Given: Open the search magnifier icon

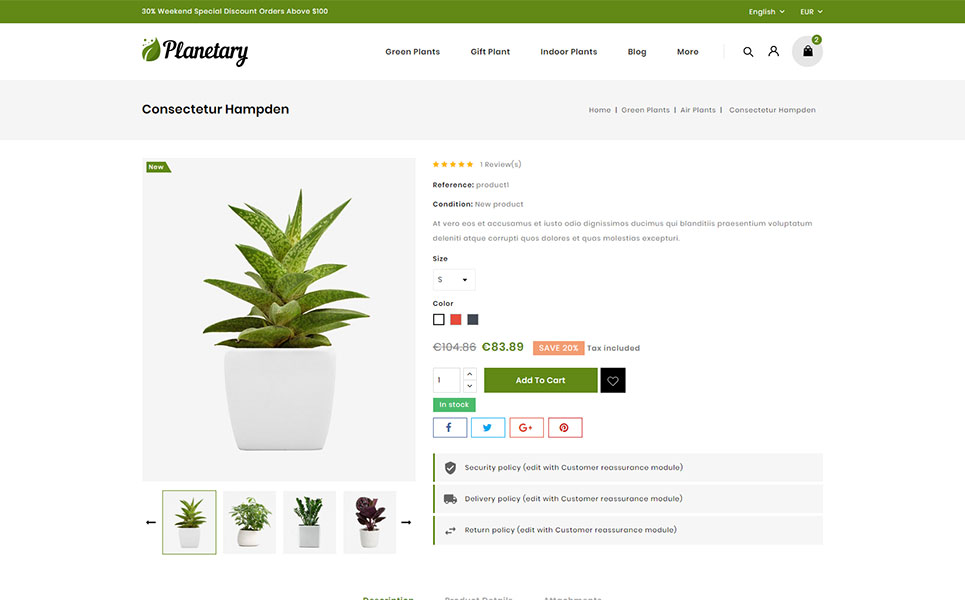Looking at the screenshot, I should [x=748, y=52].
